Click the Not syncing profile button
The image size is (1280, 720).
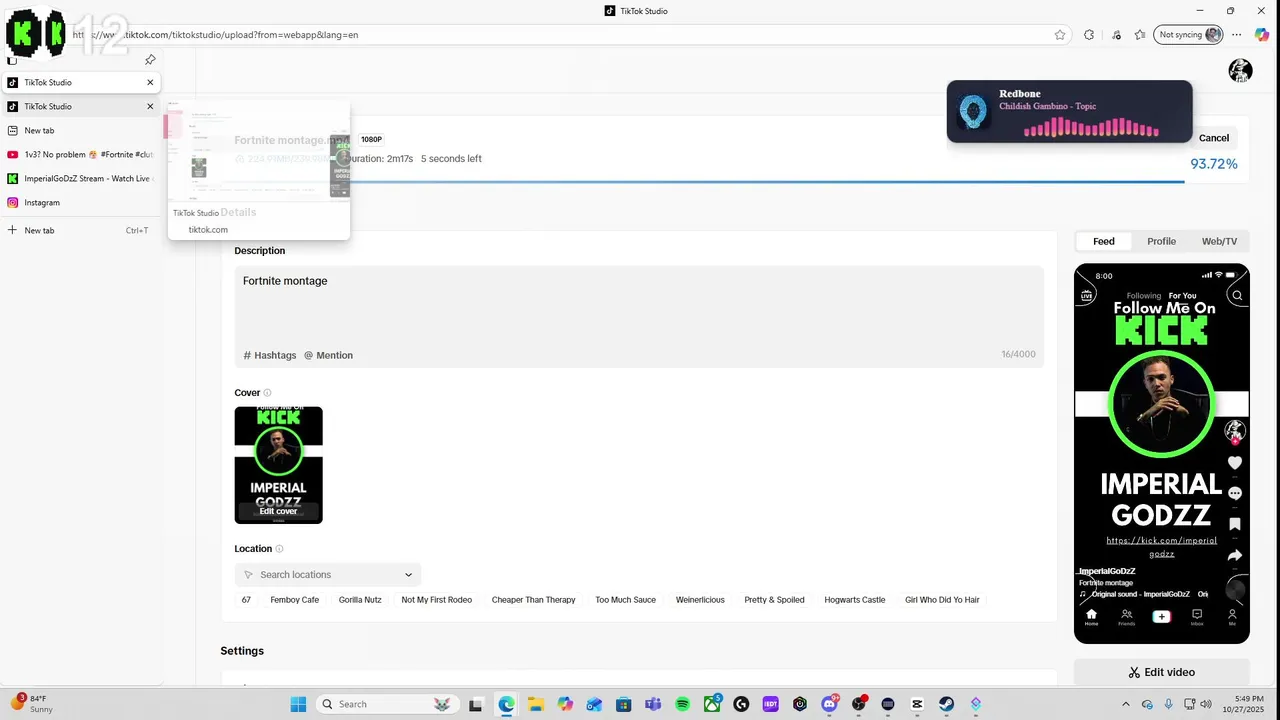pyautogui.click(x=1190, y=35)
